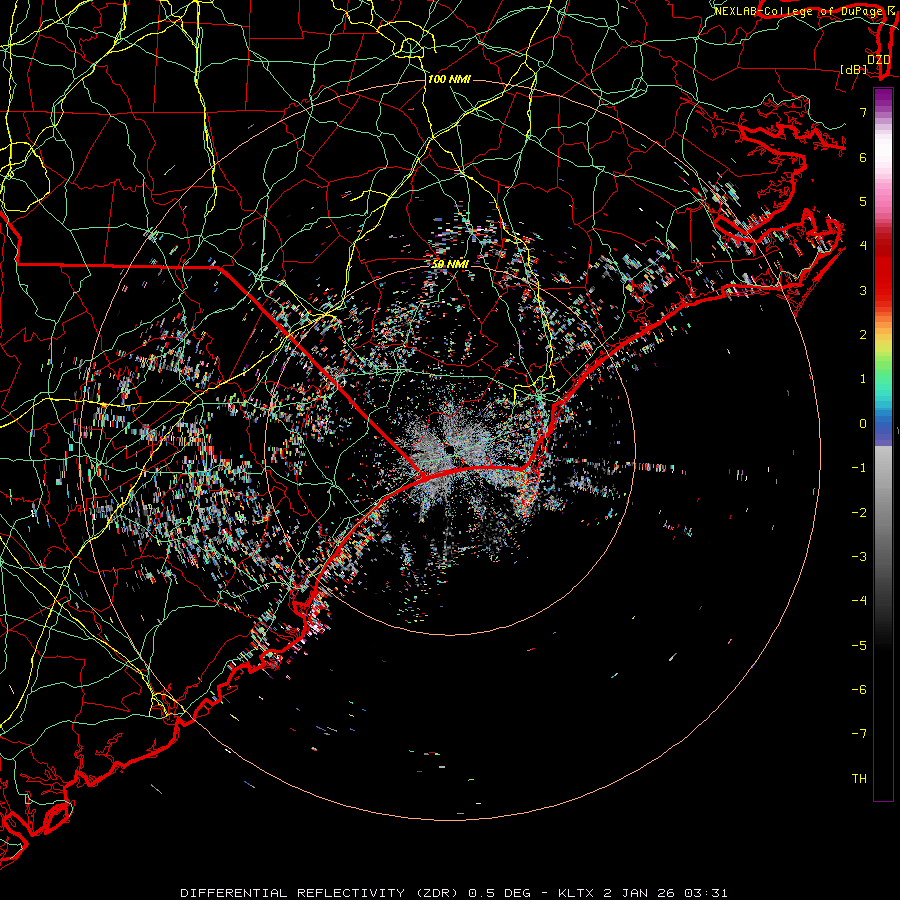The height and width of the screenshot is (900, 900).
Task: Click the -5 value on the color scale
Action: coord(859,645)
